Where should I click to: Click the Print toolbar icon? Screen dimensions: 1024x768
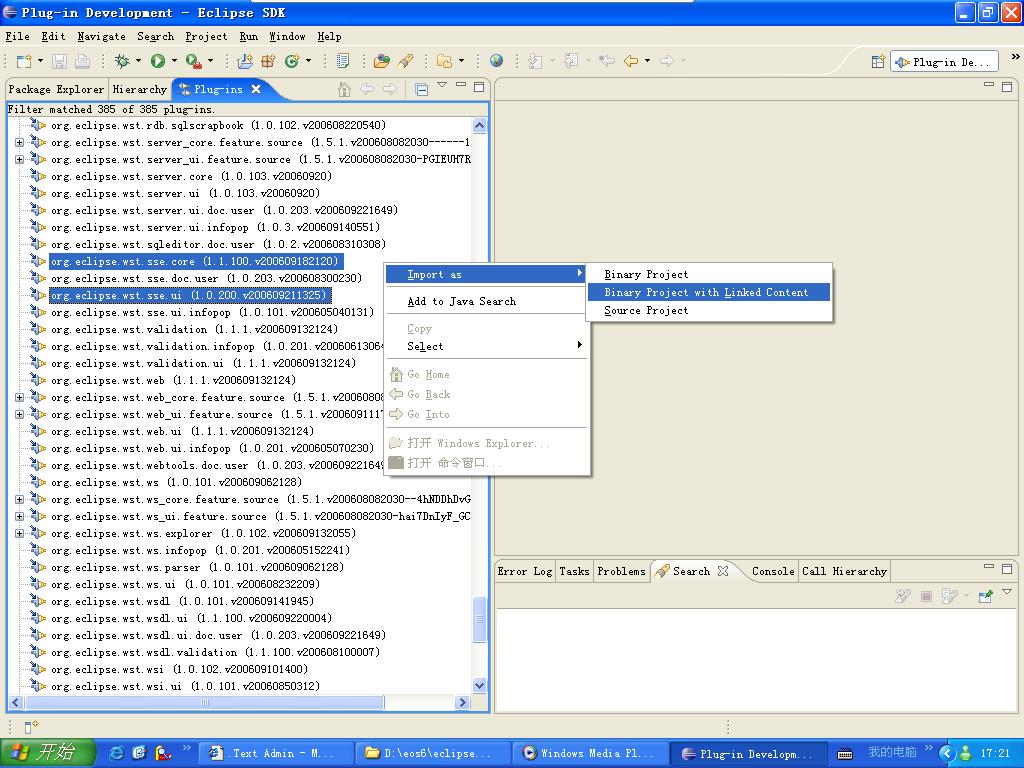point(83,61)
